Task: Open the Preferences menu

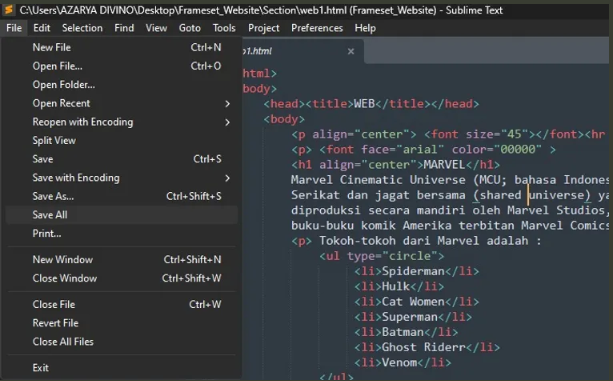Action: pos(317,28)
